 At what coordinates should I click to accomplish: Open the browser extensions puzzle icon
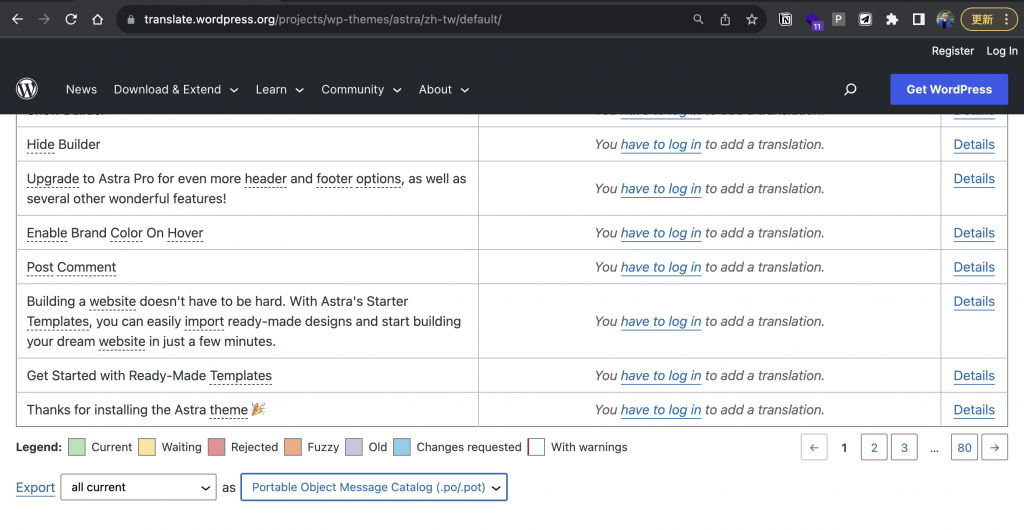click(x=891, y=19)
